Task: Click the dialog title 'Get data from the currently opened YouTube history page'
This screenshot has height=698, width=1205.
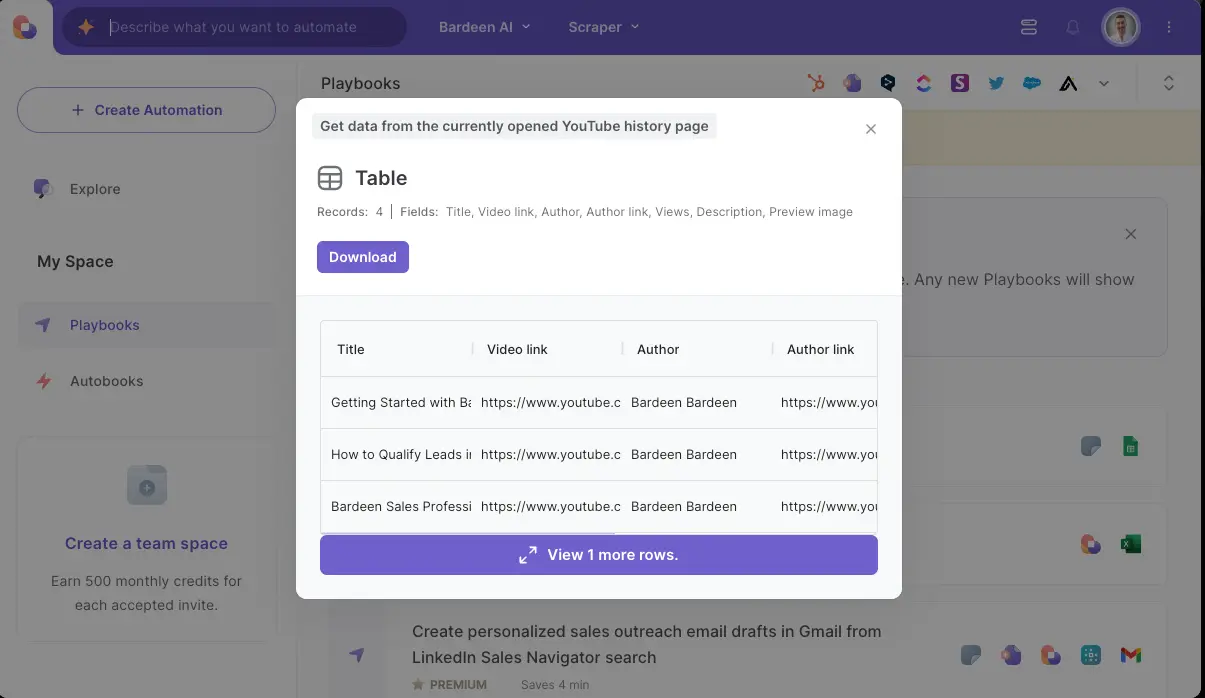Action: [514, 126]
